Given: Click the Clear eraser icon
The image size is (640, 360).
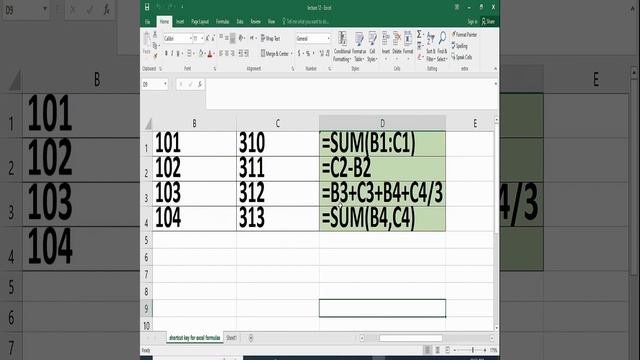Looking at the screenshot, I should 420,57.
